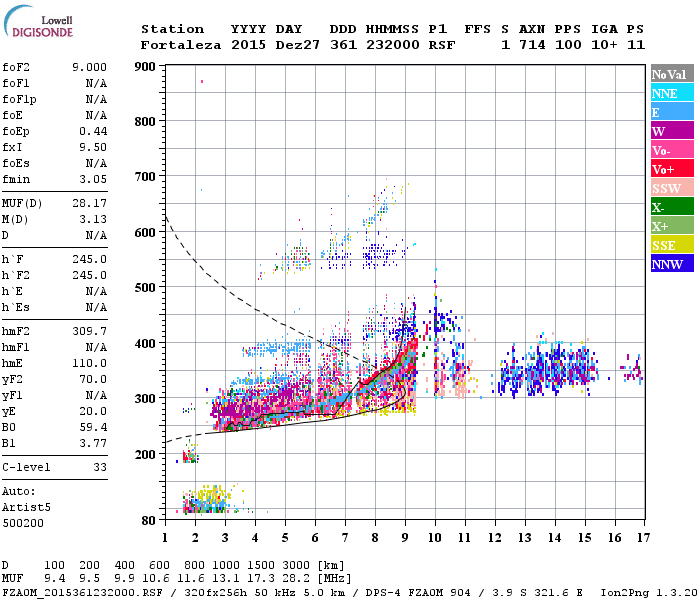
Task: Click the RSF value under P1
Action: [442, 45]
